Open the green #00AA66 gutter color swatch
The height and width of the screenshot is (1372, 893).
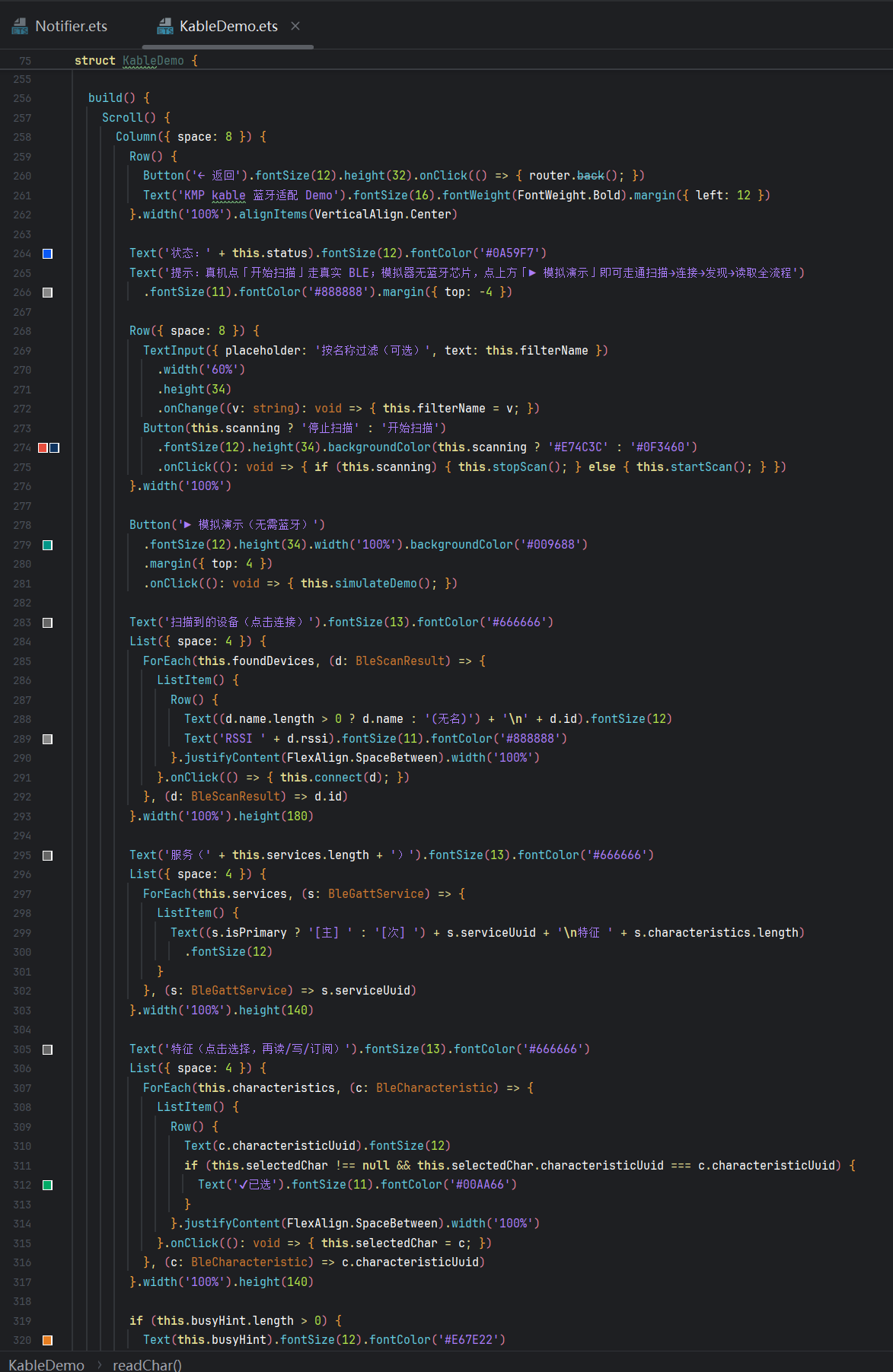pos(47,1185)
